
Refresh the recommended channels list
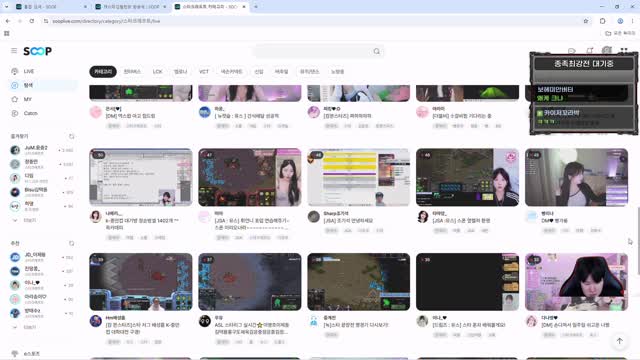[71, 243]
